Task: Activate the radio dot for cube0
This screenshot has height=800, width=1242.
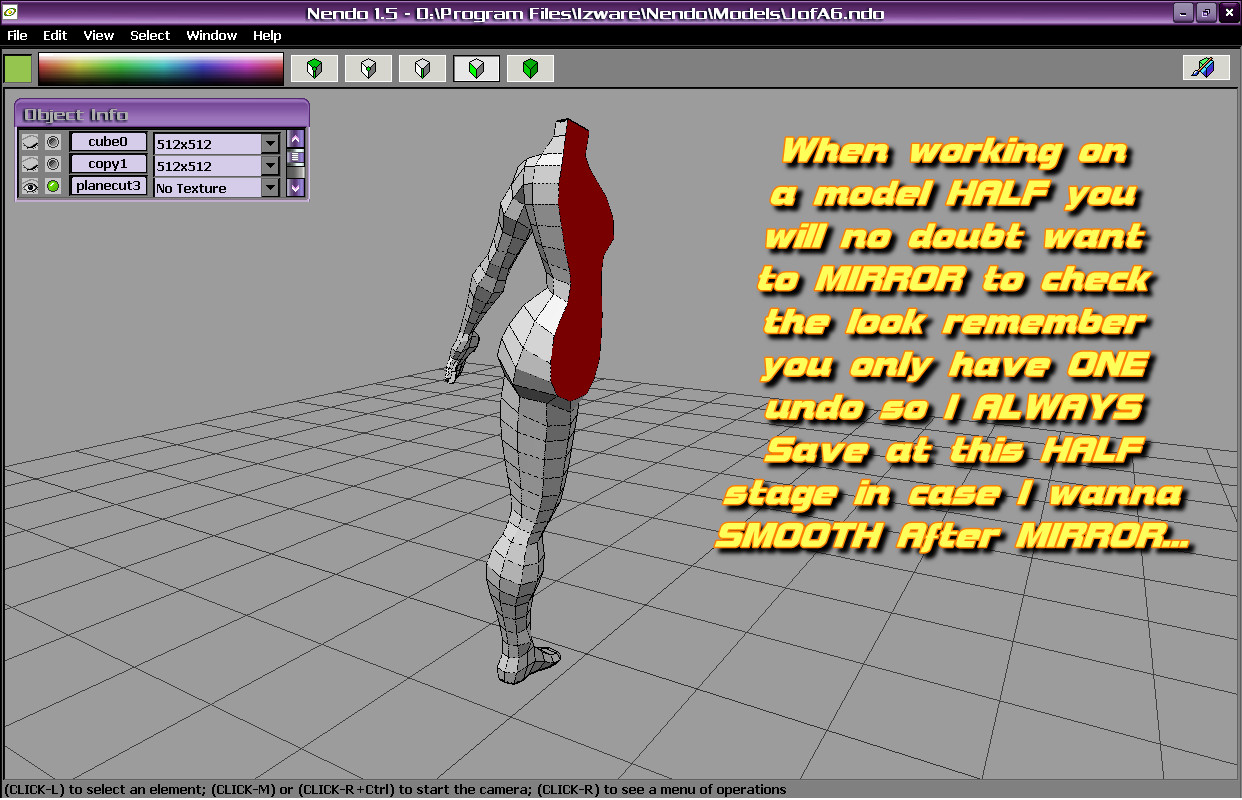Action: (53, 142)
